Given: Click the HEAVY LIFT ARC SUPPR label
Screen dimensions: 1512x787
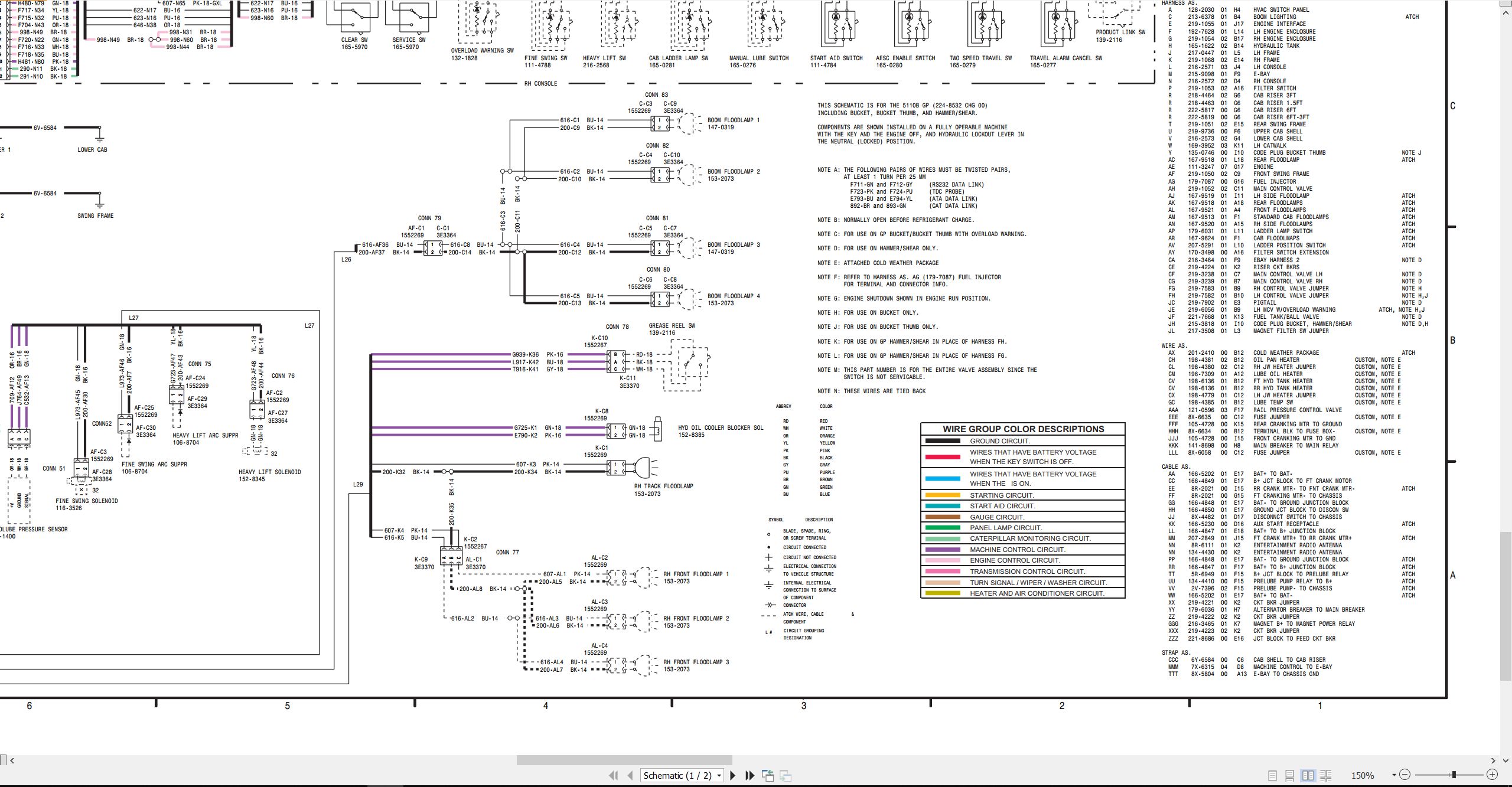Looking at the screenshot, I should pyautogui.click(x=206, y=435).
